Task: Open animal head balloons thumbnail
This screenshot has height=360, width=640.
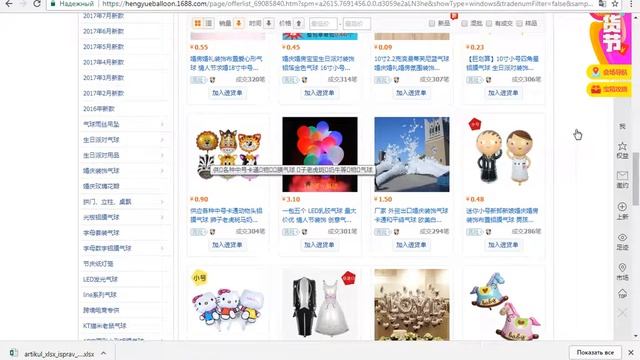Action: pos(228,154)
